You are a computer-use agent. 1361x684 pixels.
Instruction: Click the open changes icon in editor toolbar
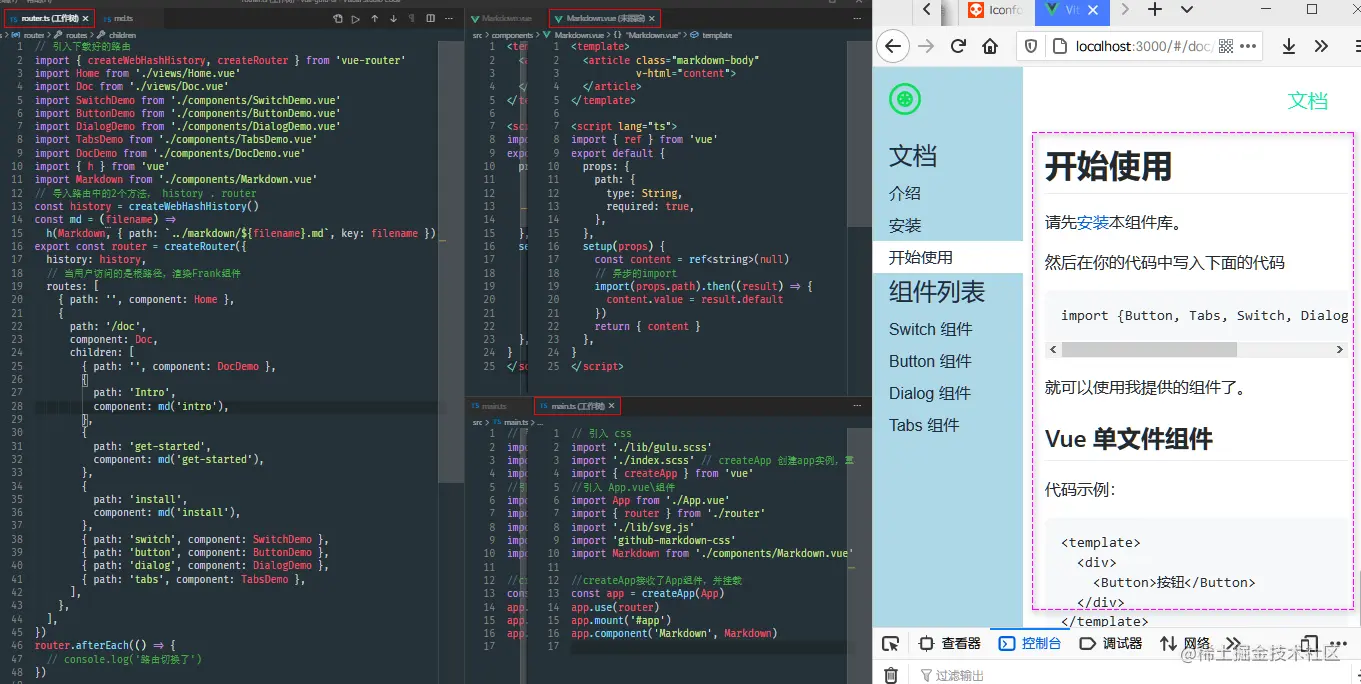pos(338,18)
